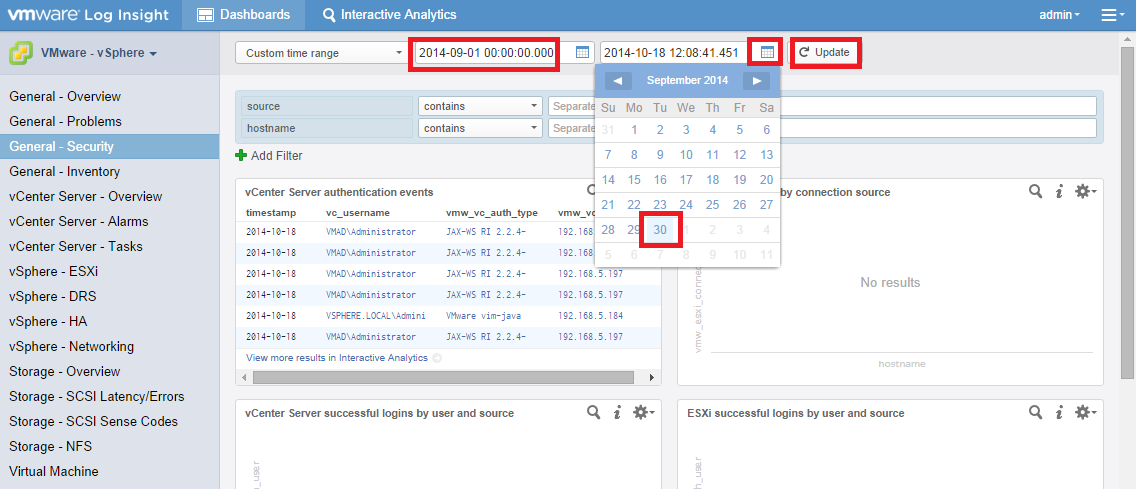Click the vc_username column header
Viewport: 1136px width, 489px height.
point(358,213)
